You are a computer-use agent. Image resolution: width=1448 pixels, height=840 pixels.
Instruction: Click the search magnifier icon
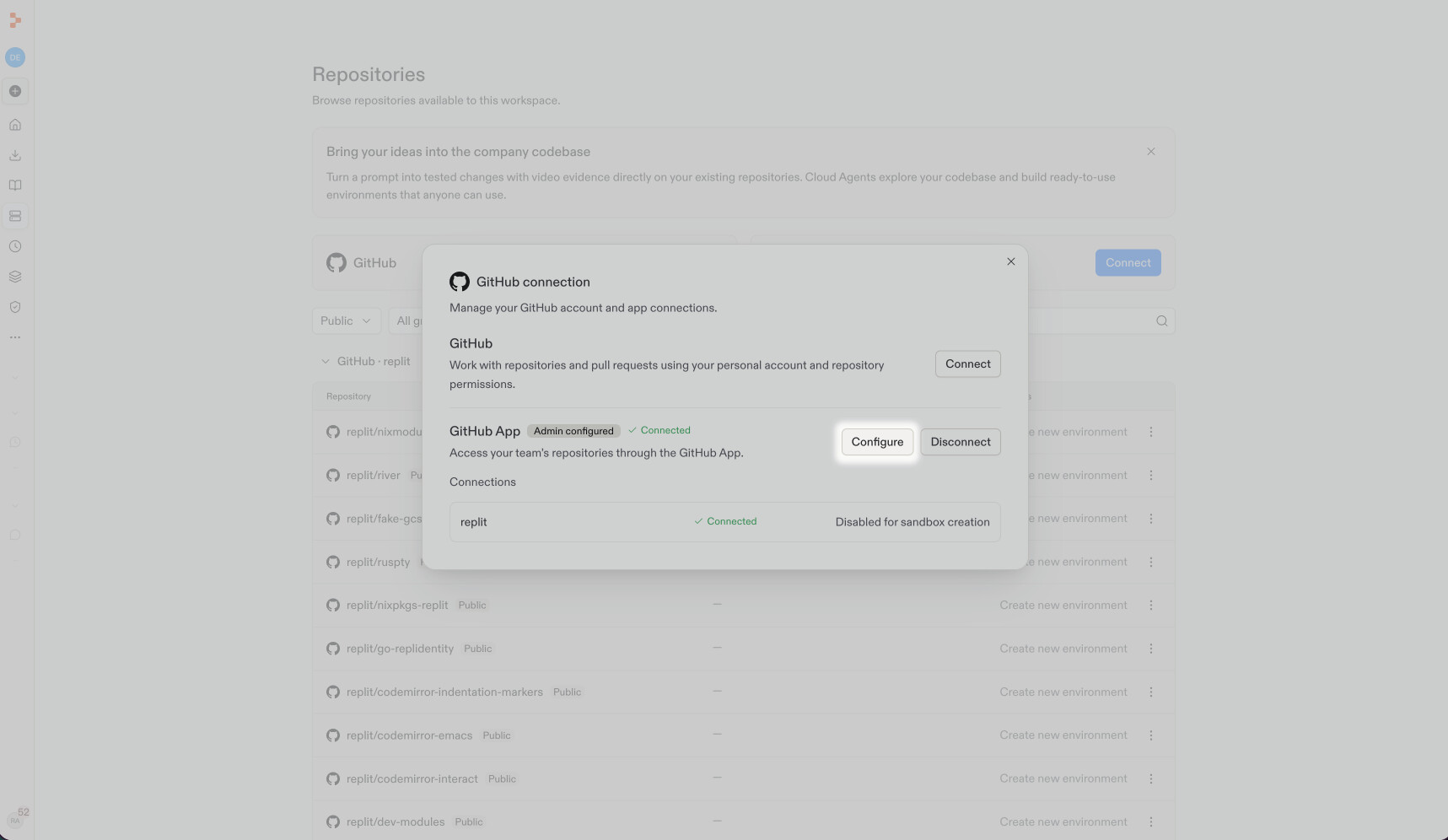click(1162, 320)
